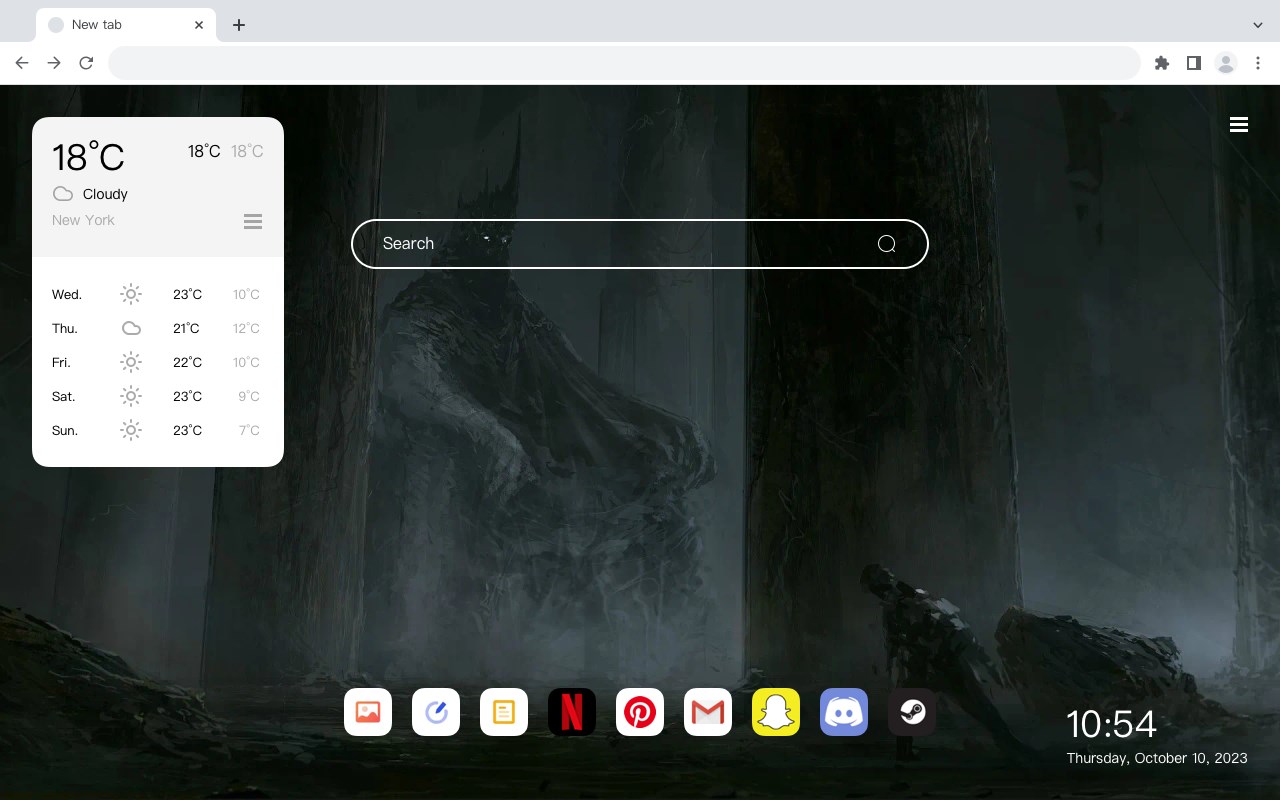
Task: Open the Discord shortcut
Action: coord(844,712)
